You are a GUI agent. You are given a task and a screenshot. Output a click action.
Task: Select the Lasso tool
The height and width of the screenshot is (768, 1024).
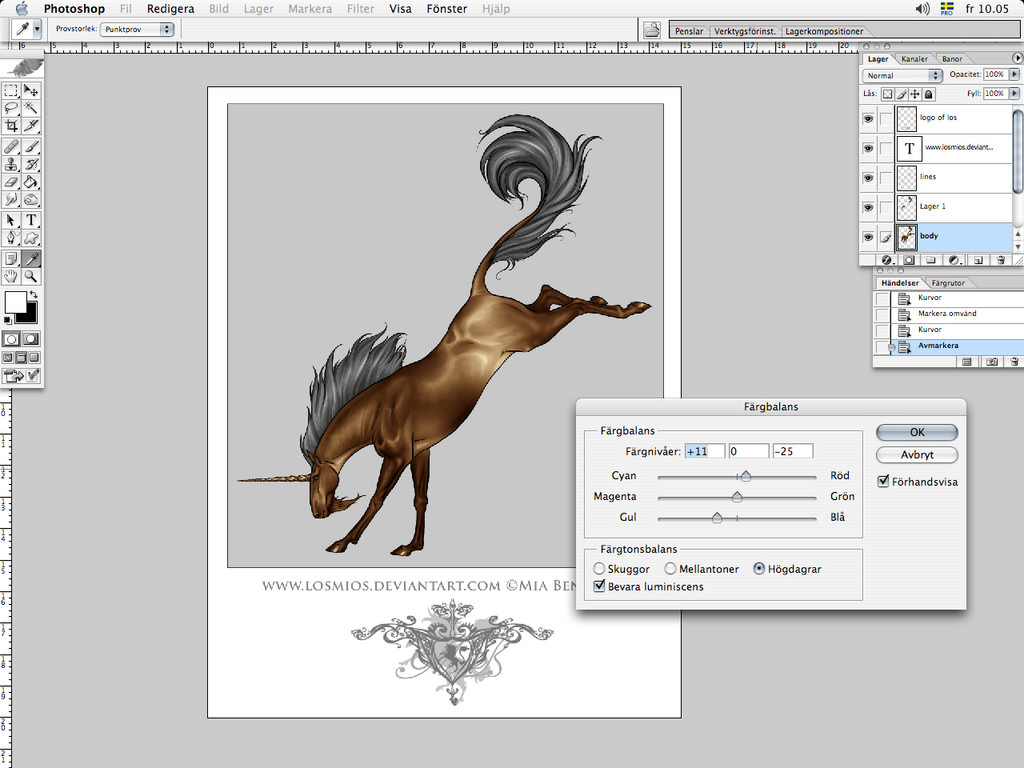click(x=11, y=108)
